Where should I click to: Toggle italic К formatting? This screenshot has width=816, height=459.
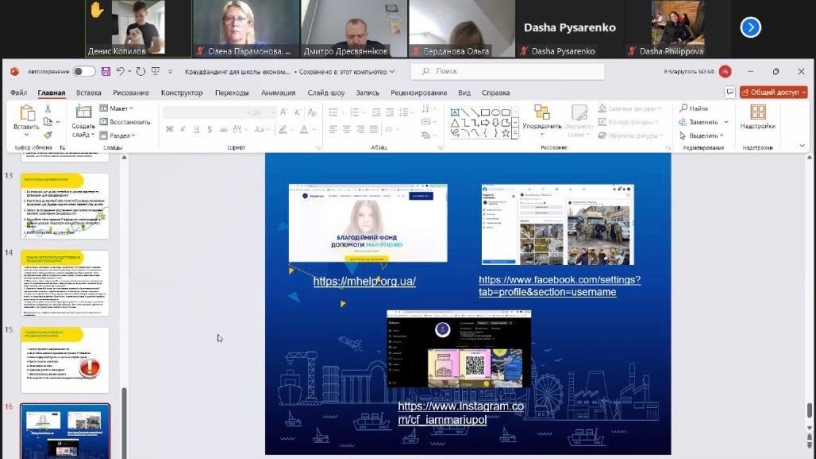(x=183, y=129)
